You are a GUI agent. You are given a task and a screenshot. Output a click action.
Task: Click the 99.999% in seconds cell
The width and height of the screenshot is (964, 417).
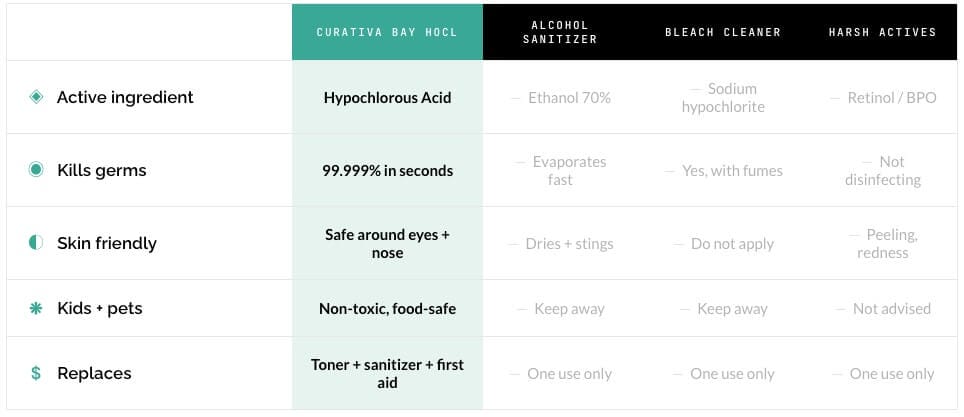pos(387,171)
